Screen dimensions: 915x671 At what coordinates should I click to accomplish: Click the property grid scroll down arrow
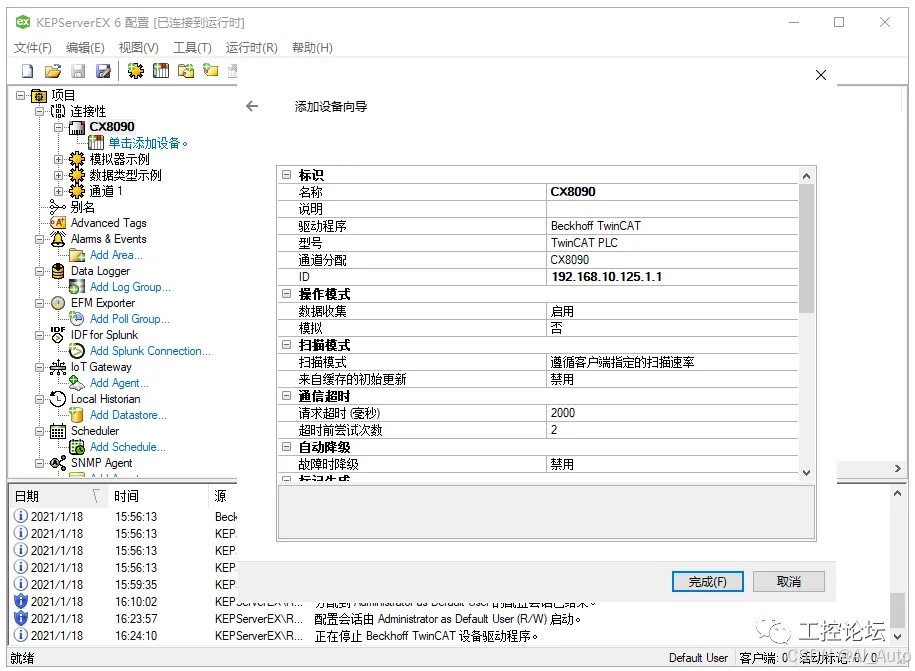806,473
